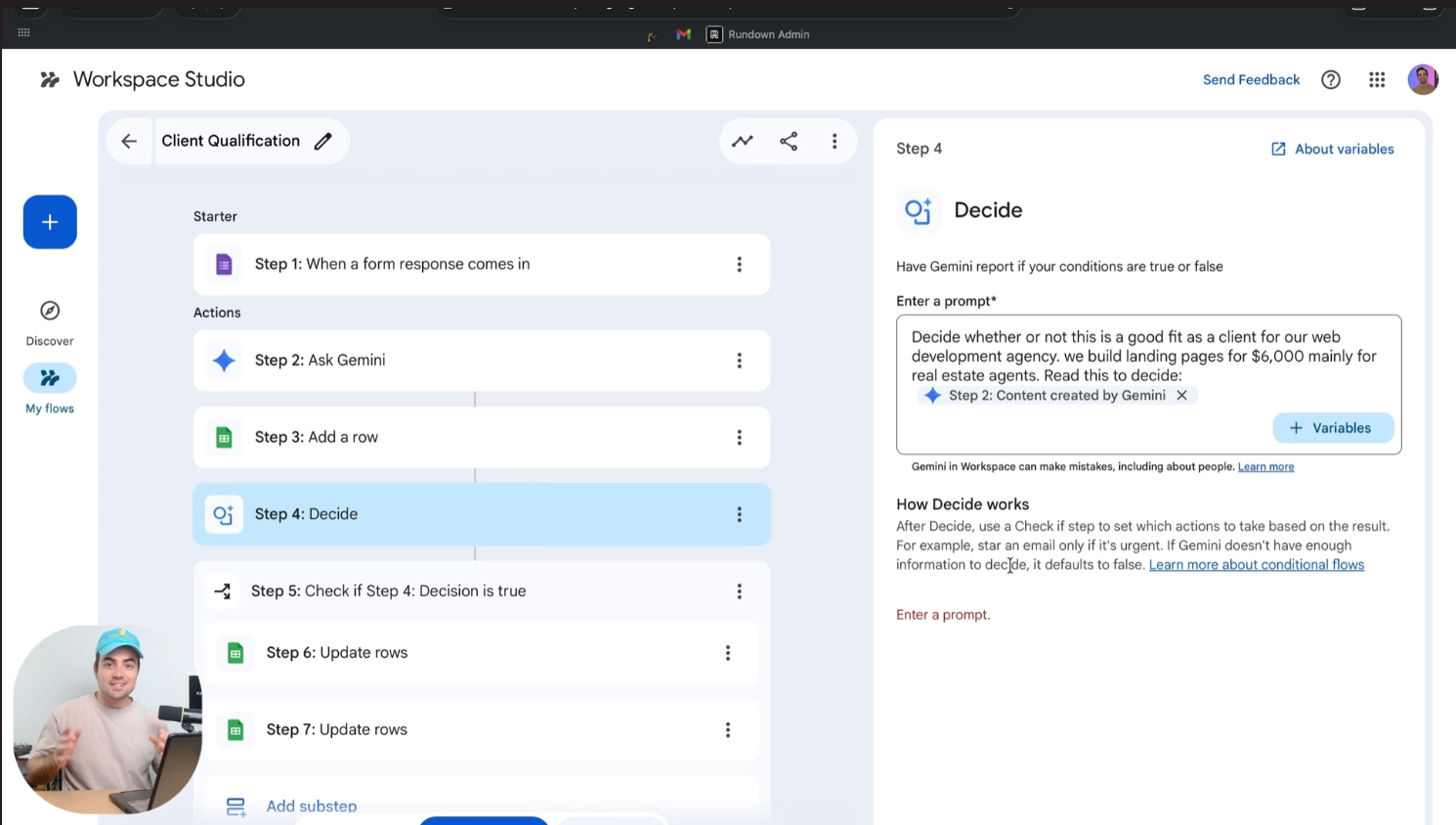Viewport: 1456px width, 825px height.
Task: Rename the flow using the pencil icon
Action: pos(322,141)
